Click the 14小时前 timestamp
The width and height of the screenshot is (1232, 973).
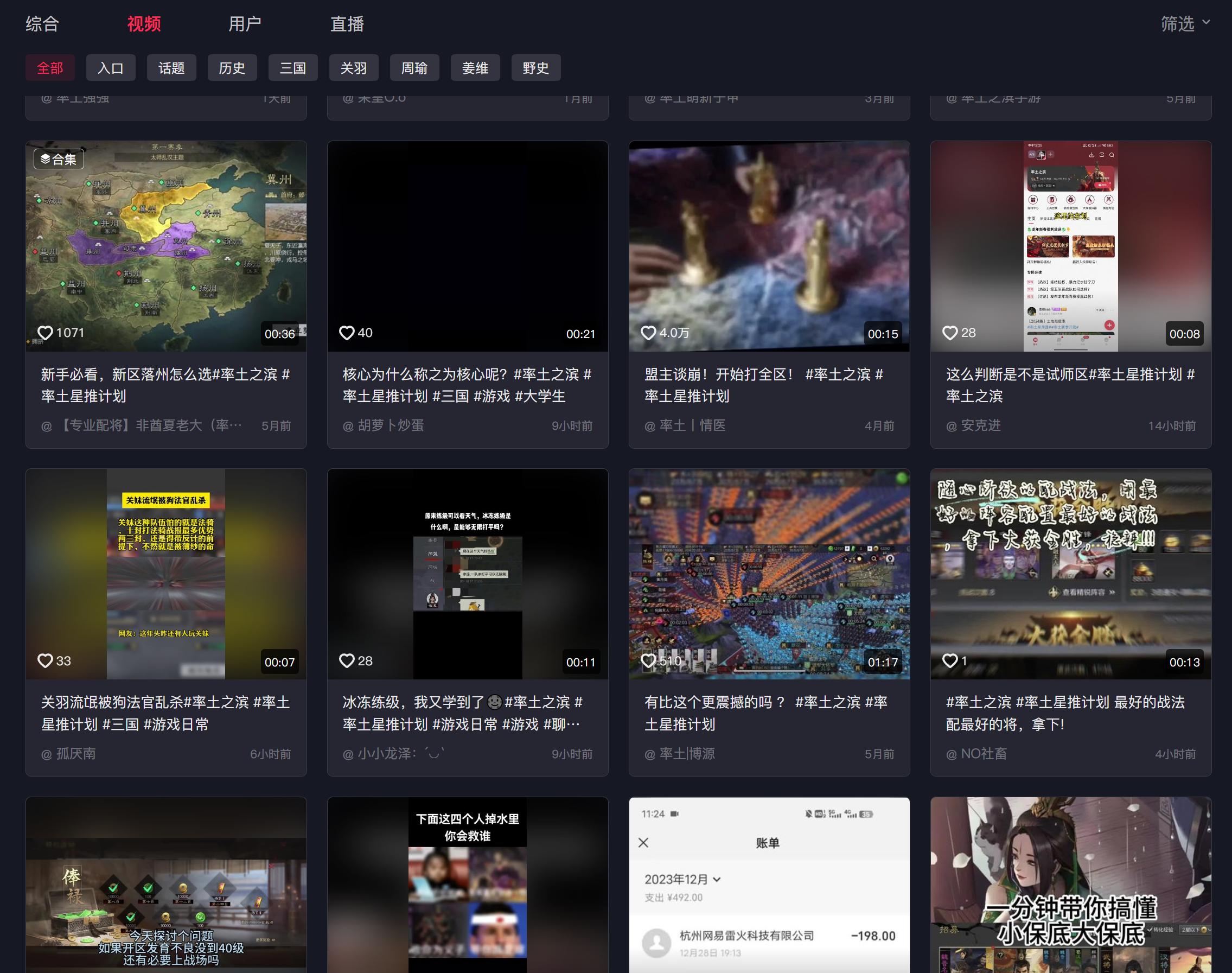point(1172,425)
